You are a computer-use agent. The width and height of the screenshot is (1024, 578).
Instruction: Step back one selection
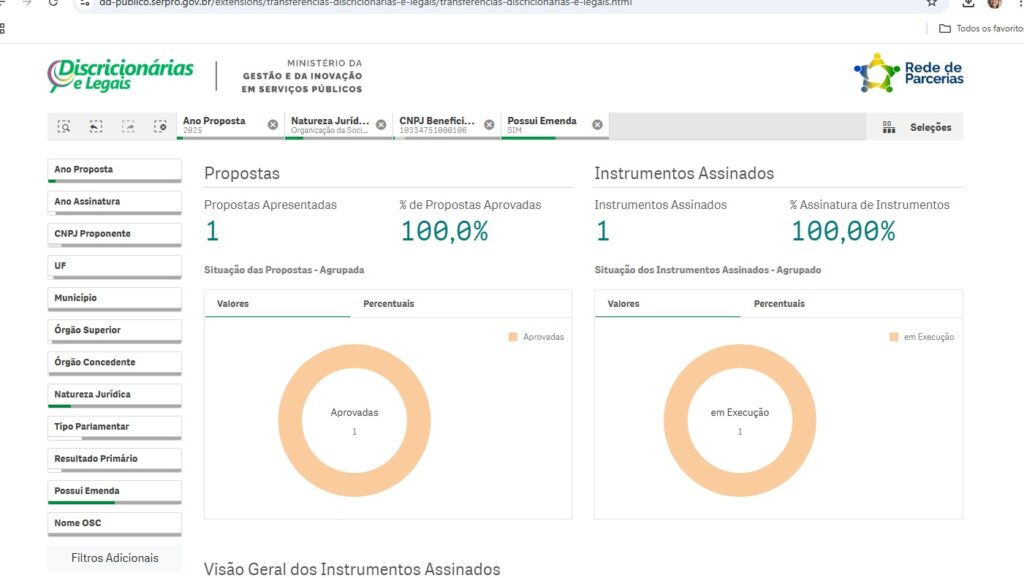click(96, 126)
